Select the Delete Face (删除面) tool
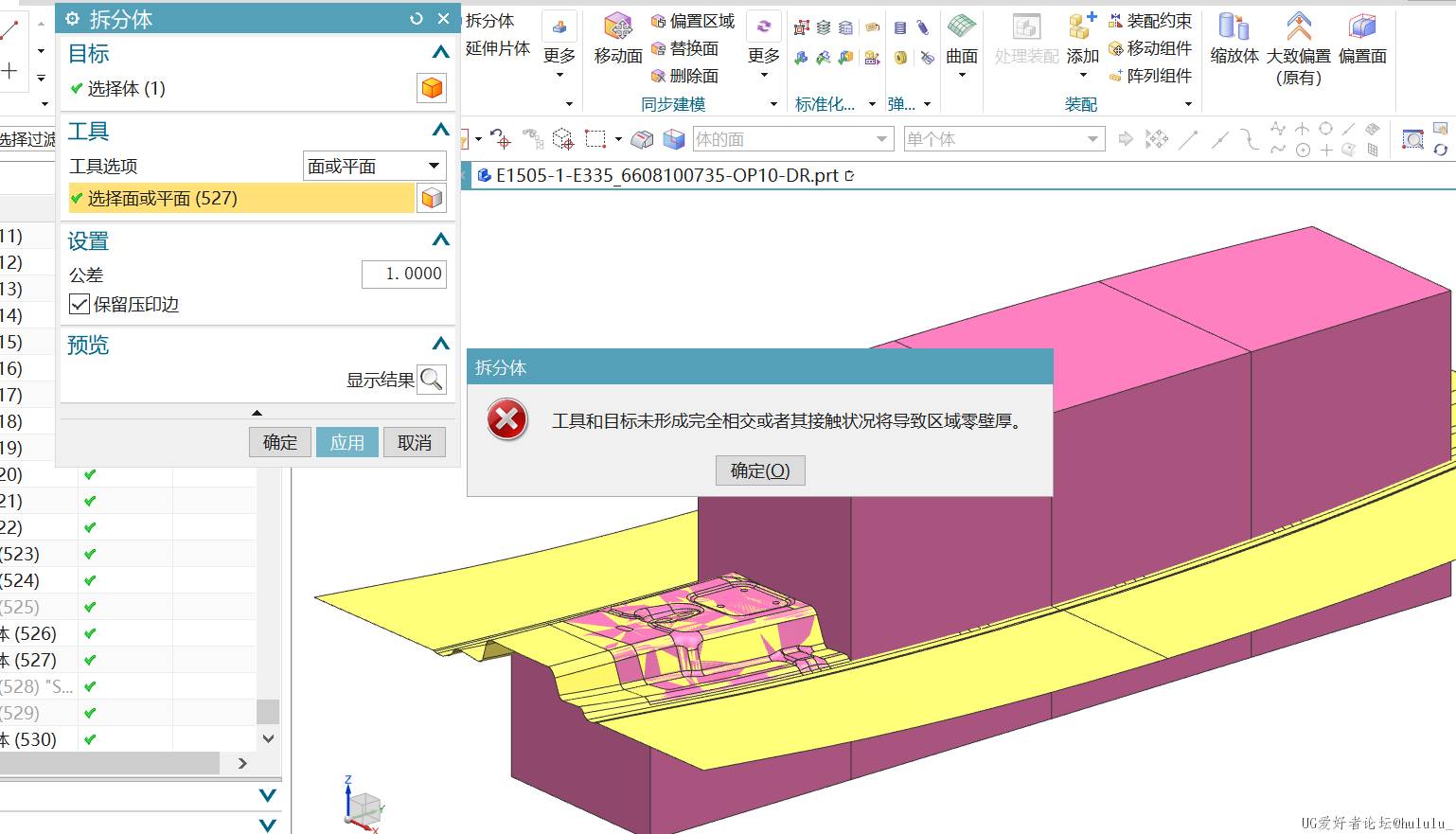Image resolution: width=1456 pixels, height=834 pixels. [x=684, y=76]
